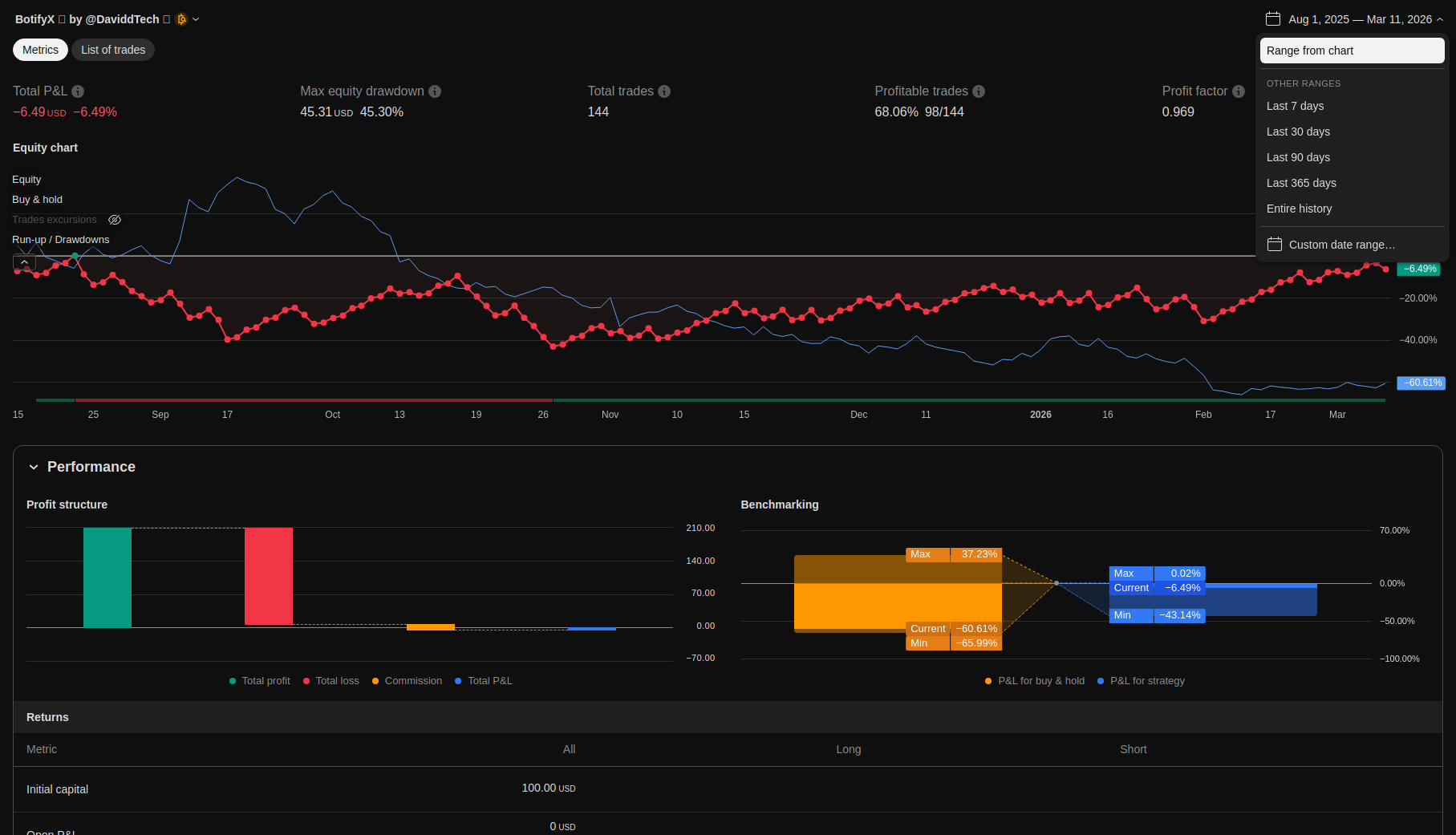Click the −60.61% buy & hold label
Screen dimensions: 1456x835
click(1421, 383)
